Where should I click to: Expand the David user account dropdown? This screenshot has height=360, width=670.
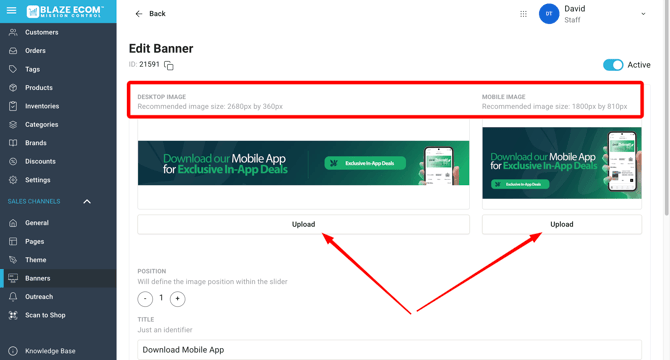(643, 14)
